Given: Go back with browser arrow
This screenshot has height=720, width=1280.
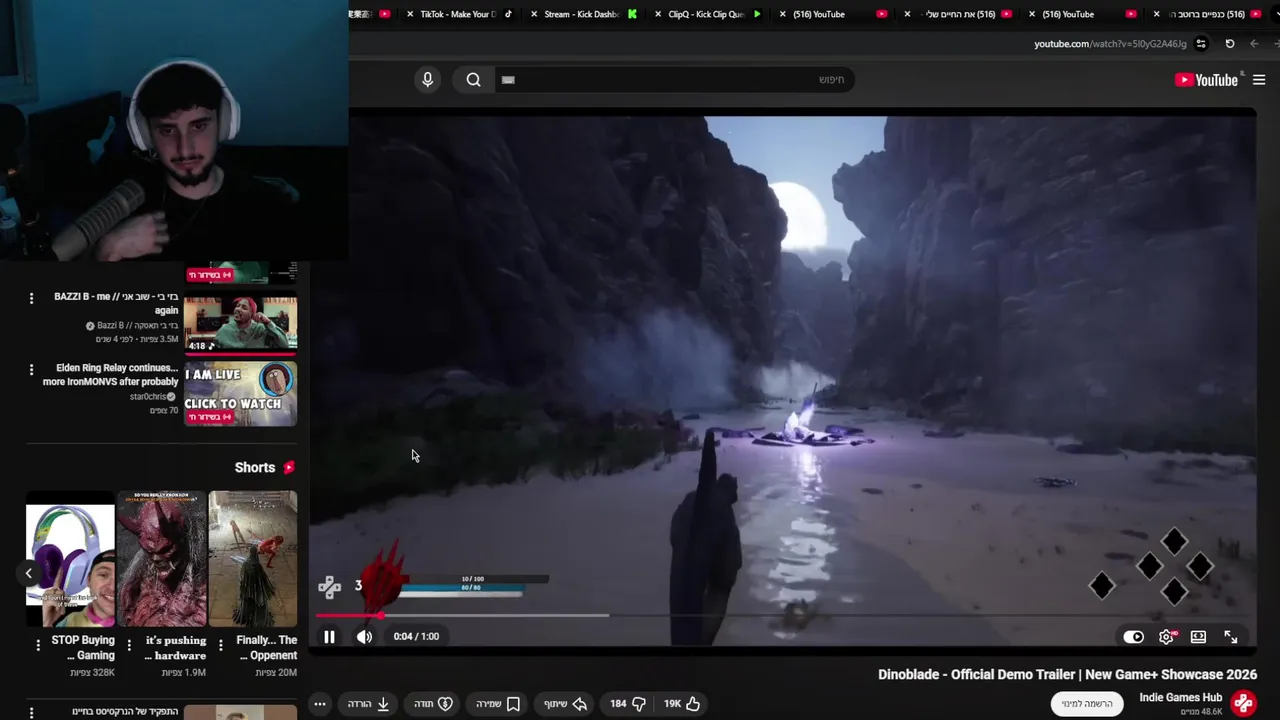Looking at the screenshot, I should [x=1254, y=44].
